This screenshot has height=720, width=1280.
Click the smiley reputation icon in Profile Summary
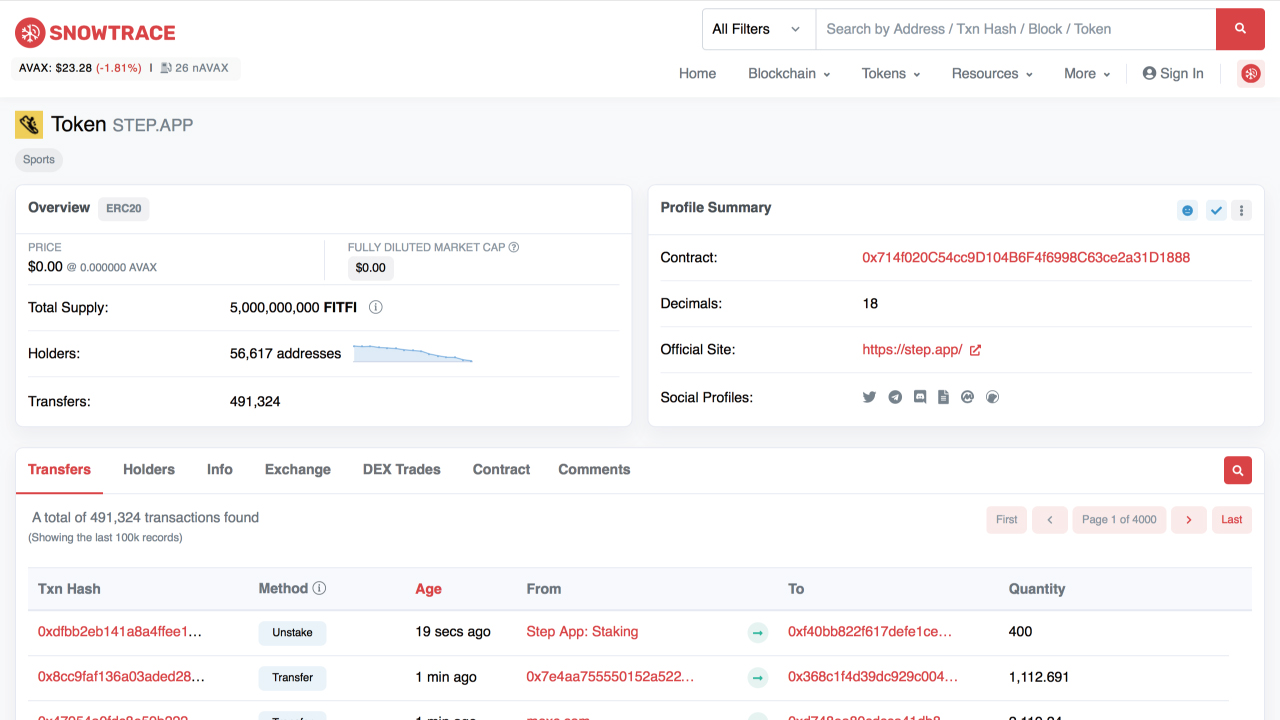pos(1188,210)
